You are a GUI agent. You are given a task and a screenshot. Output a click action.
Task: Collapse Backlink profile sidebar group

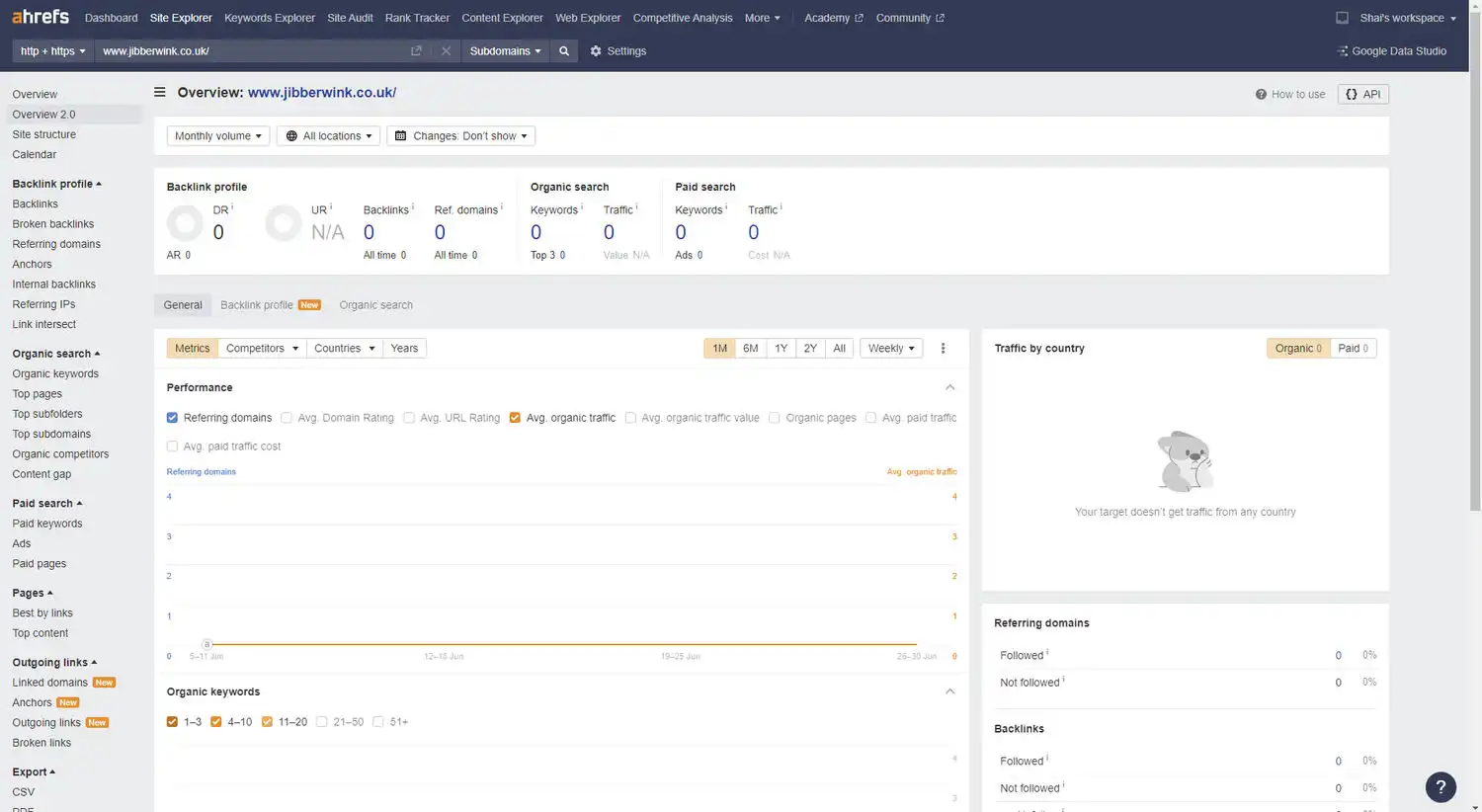click(56, 184)
